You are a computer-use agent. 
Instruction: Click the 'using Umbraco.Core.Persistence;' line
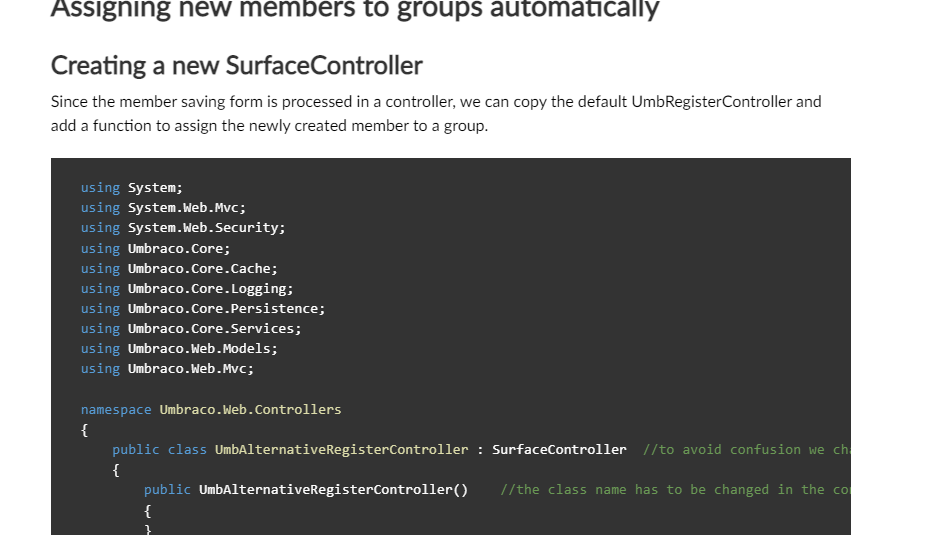(x=203, y=308)
